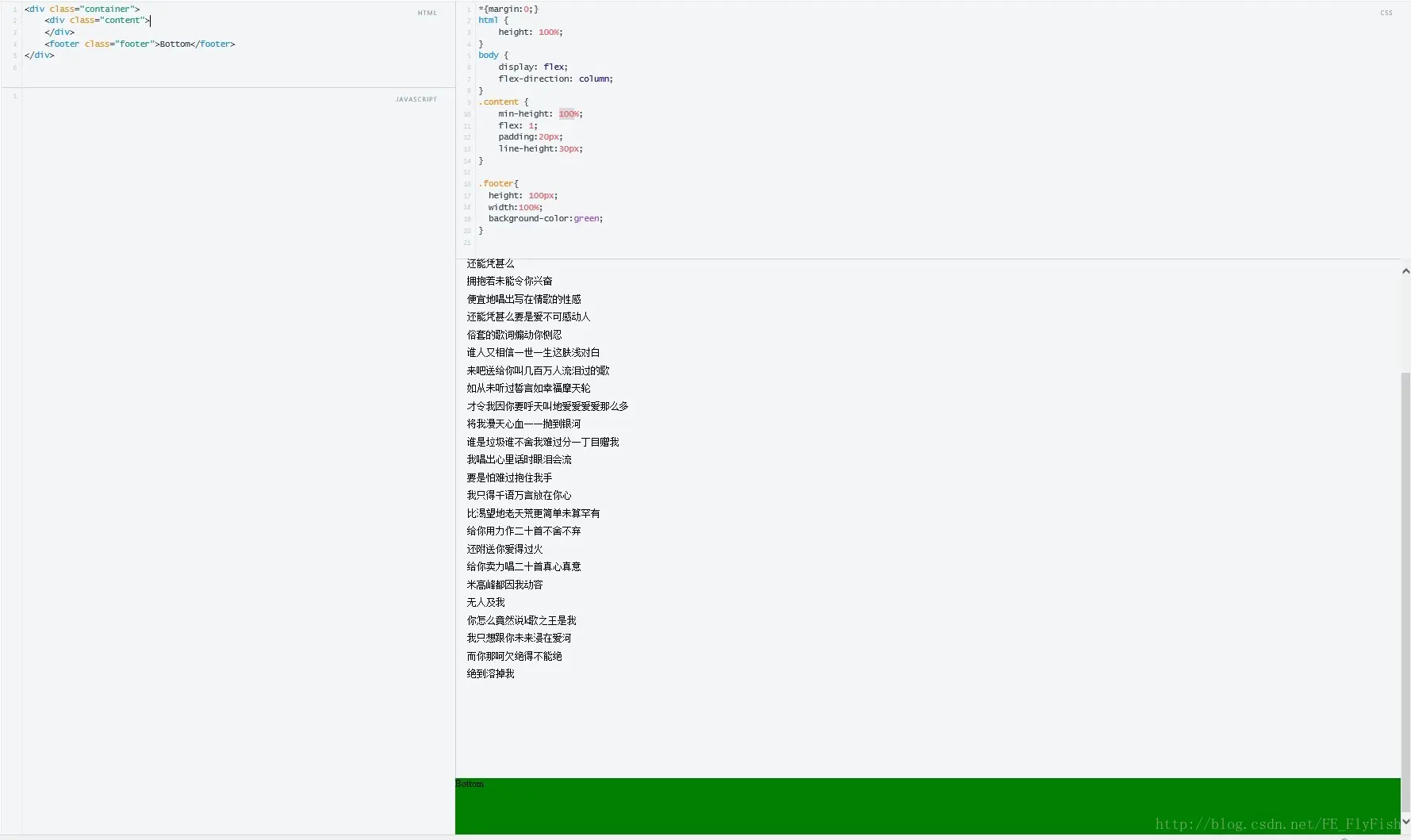The width and height of the screenshot is (1411, 840).
Task: Click the div class="content" code line
Action: click(98, 21)
